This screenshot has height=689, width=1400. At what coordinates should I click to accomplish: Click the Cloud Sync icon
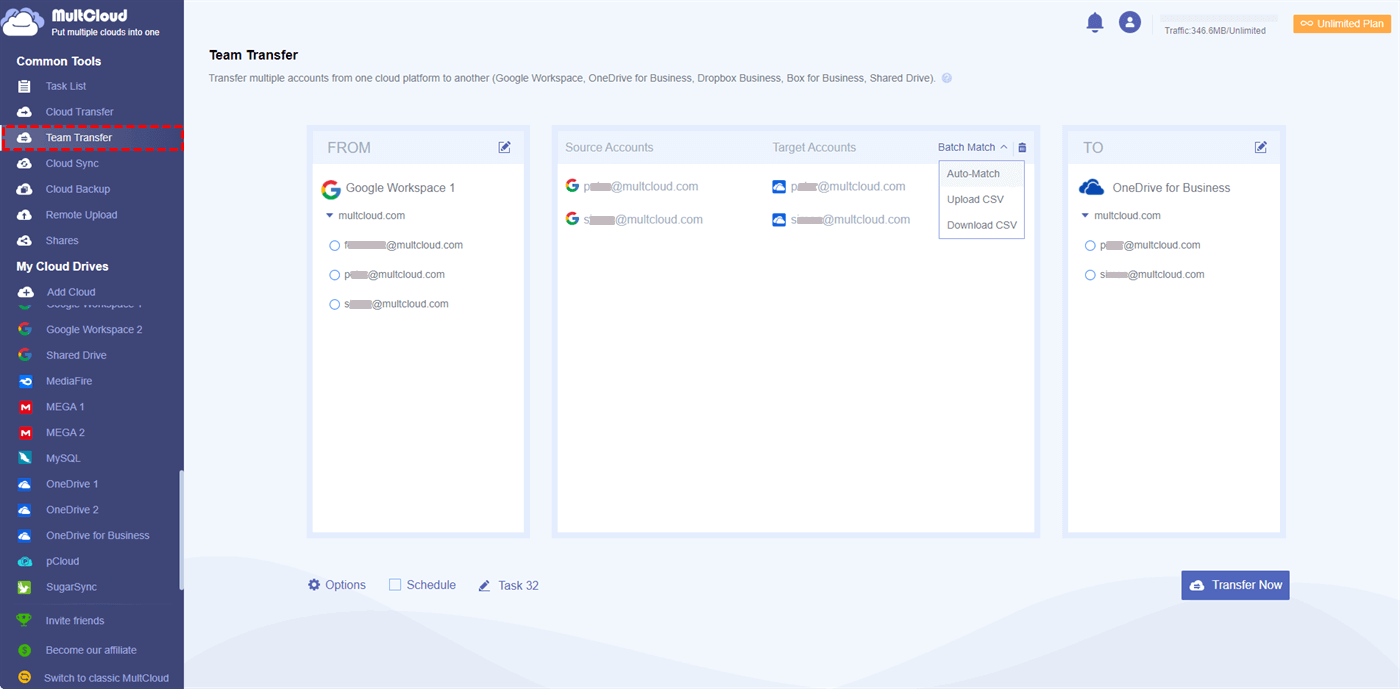click(x=25, y=163)
